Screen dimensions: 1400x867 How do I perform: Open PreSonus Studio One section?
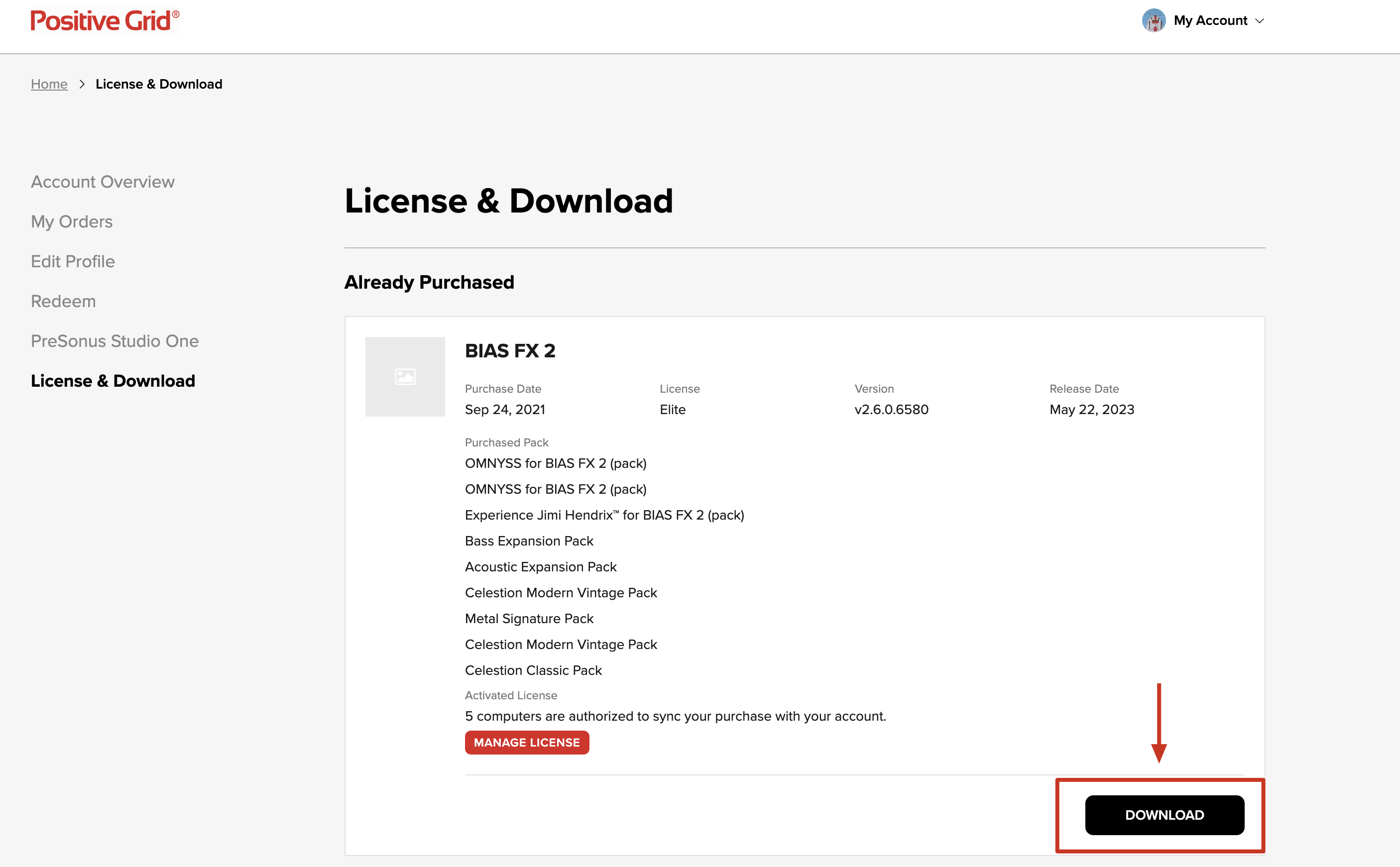click(115, 341)
